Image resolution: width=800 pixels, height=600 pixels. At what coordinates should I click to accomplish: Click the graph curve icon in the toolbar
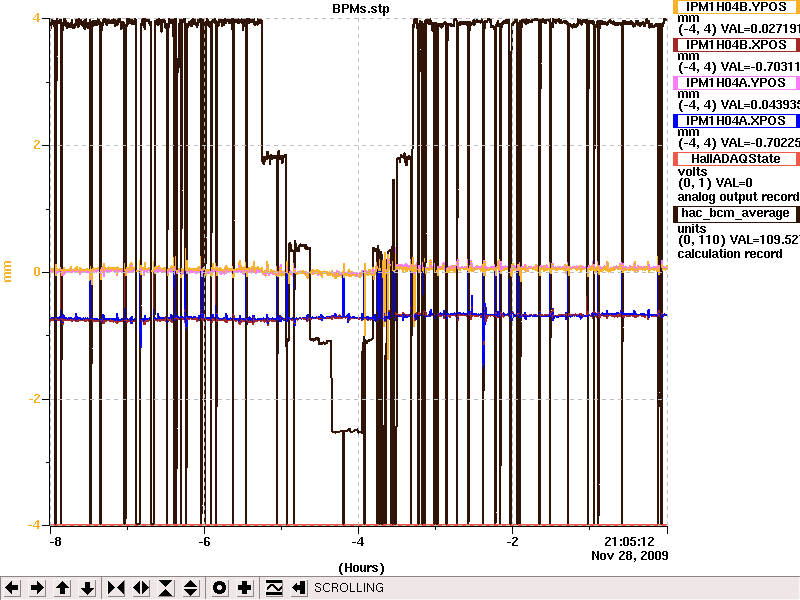pyautogui.click(x=274, y=588)
